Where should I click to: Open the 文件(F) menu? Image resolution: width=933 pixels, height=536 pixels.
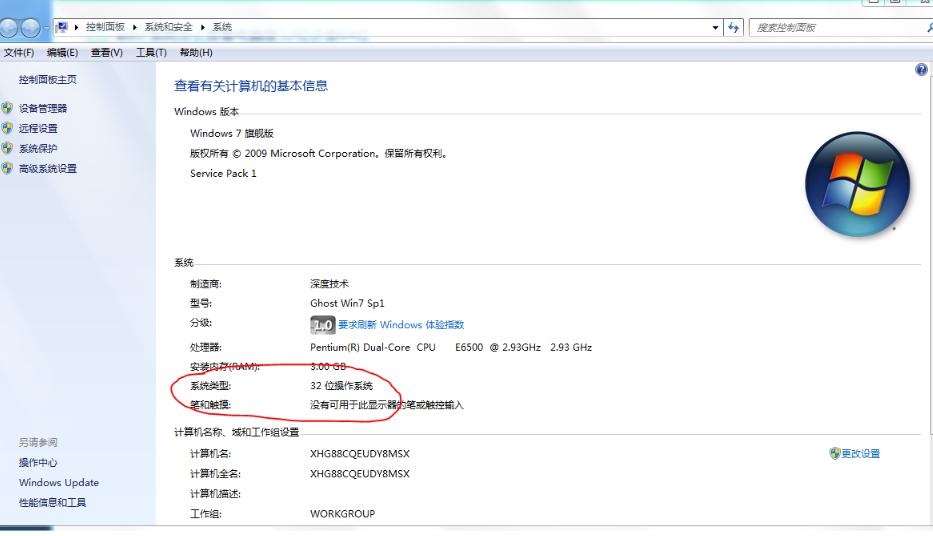pos(18,52)
